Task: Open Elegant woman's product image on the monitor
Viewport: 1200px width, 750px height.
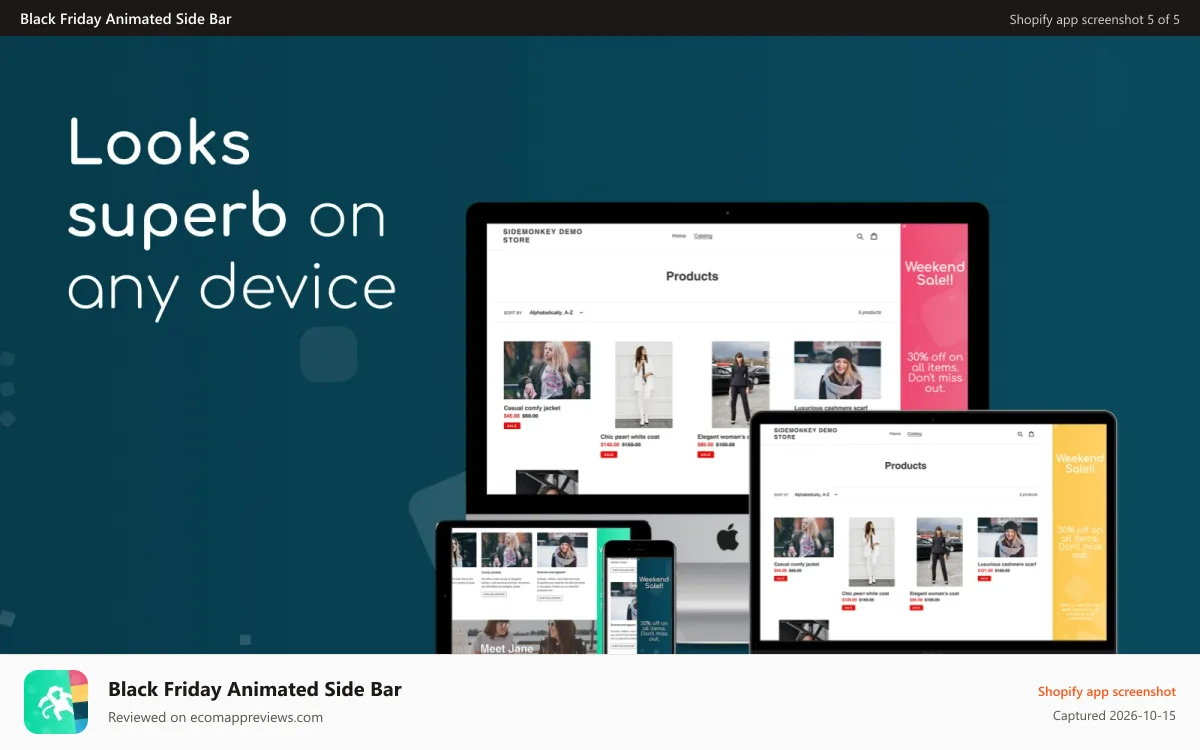Action: pos(741,385)
